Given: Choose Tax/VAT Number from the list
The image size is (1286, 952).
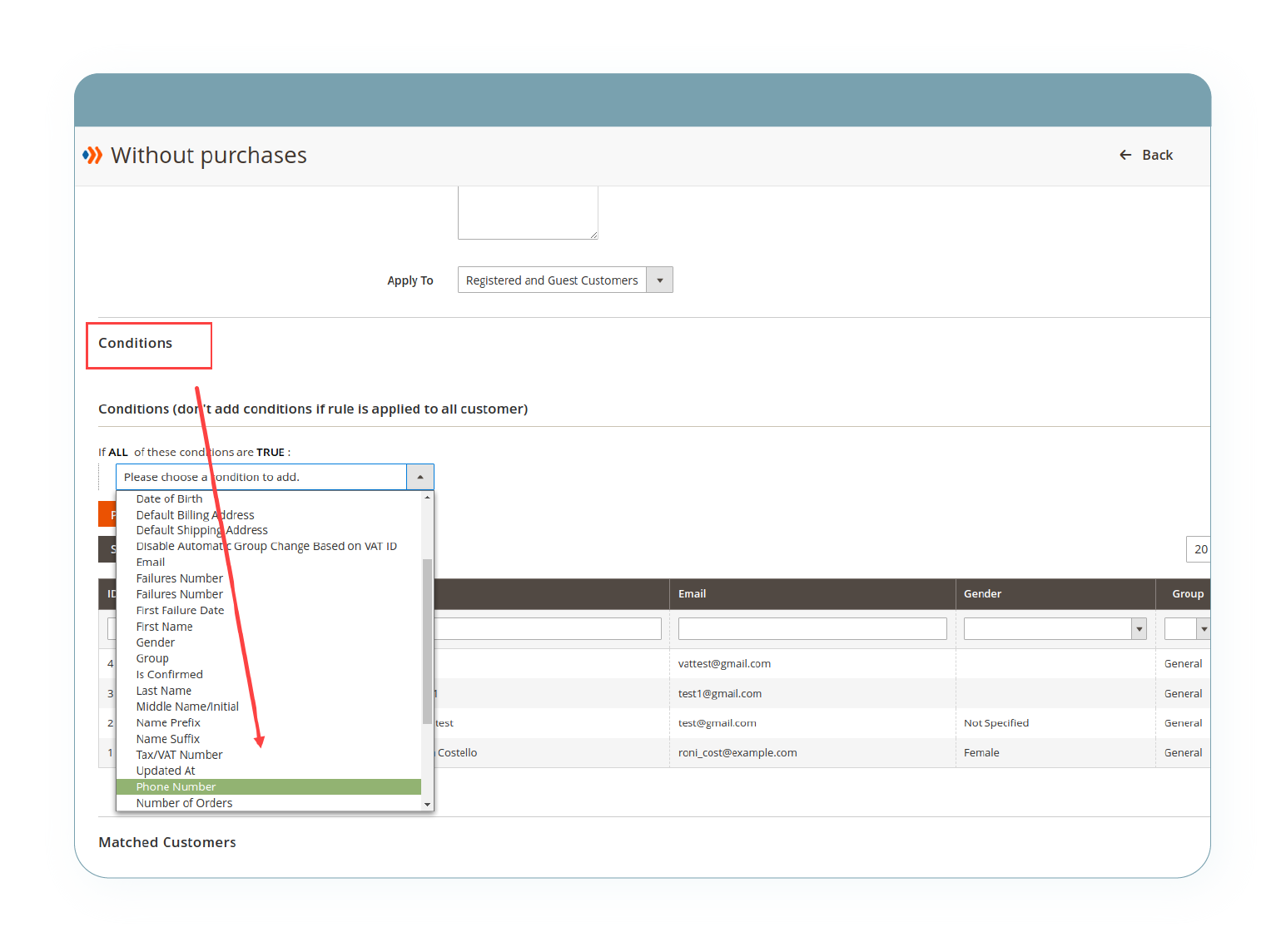Looking at the screenshot, I should tap(179, 755).
